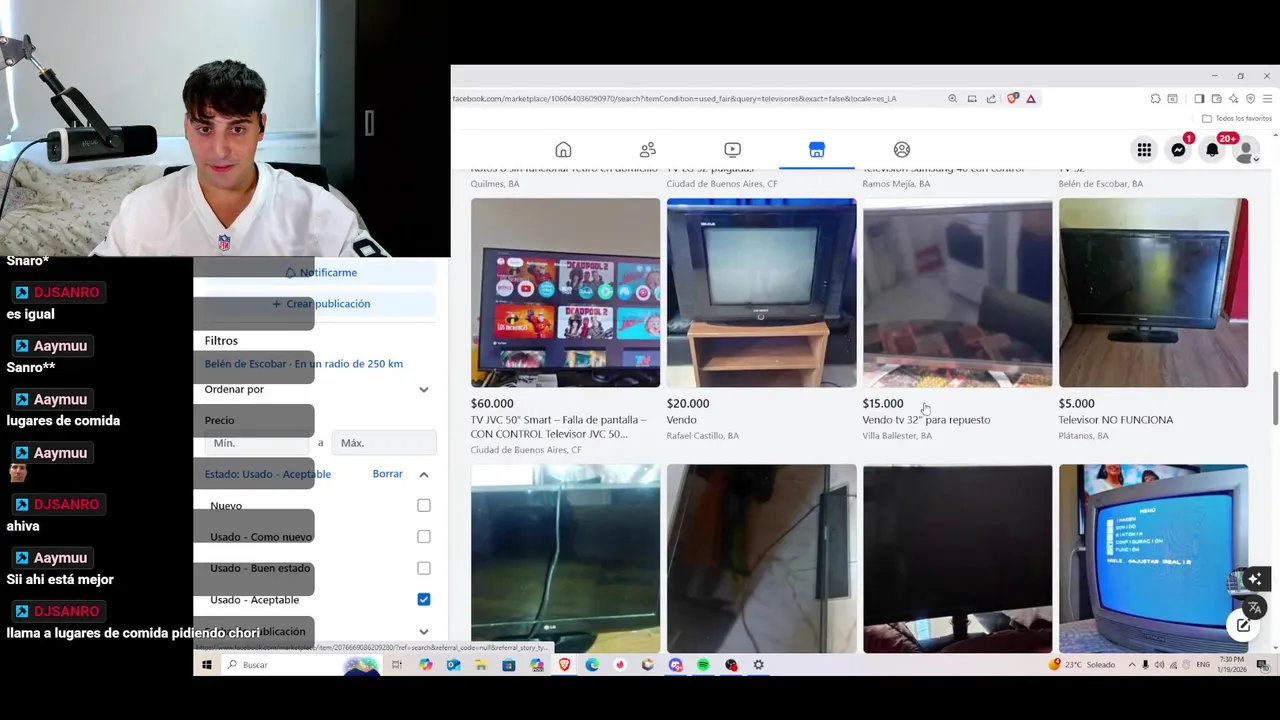Open account profile picture menu
This screenshot has width=1280, height=720.
pyautogui.click(x=1246, y=150)
